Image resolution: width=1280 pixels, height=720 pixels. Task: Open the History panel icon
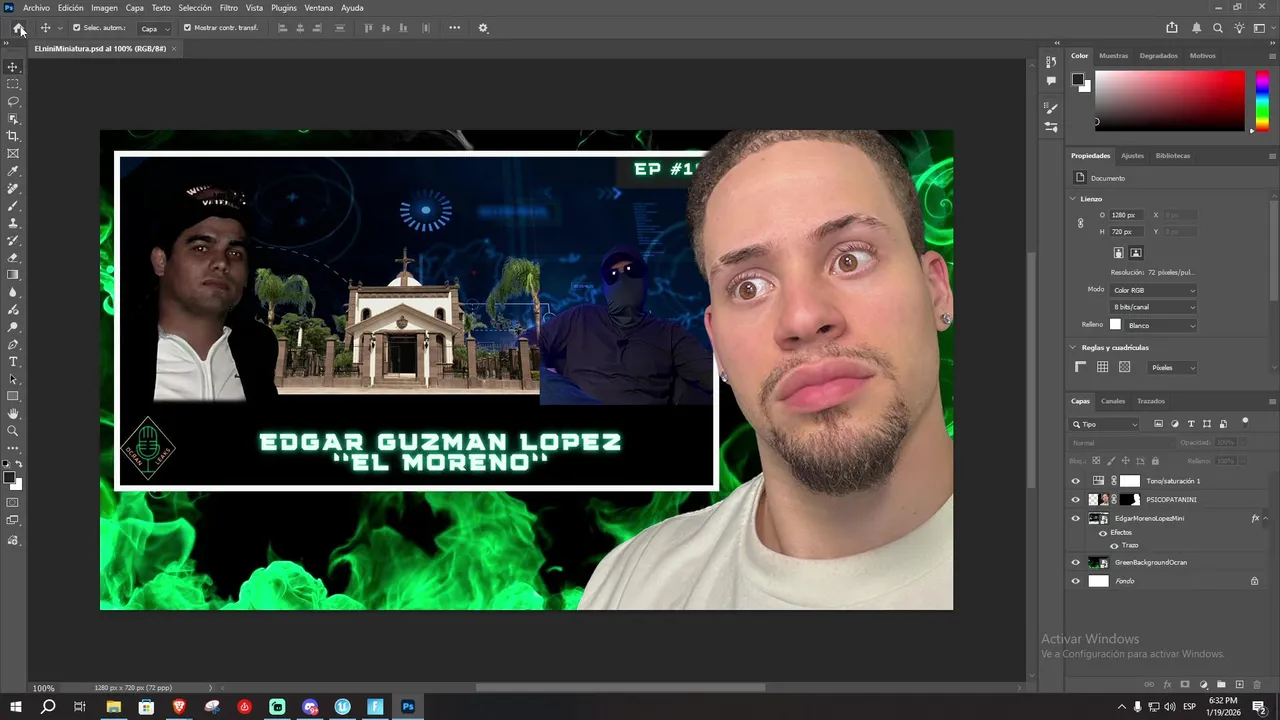1051,63
